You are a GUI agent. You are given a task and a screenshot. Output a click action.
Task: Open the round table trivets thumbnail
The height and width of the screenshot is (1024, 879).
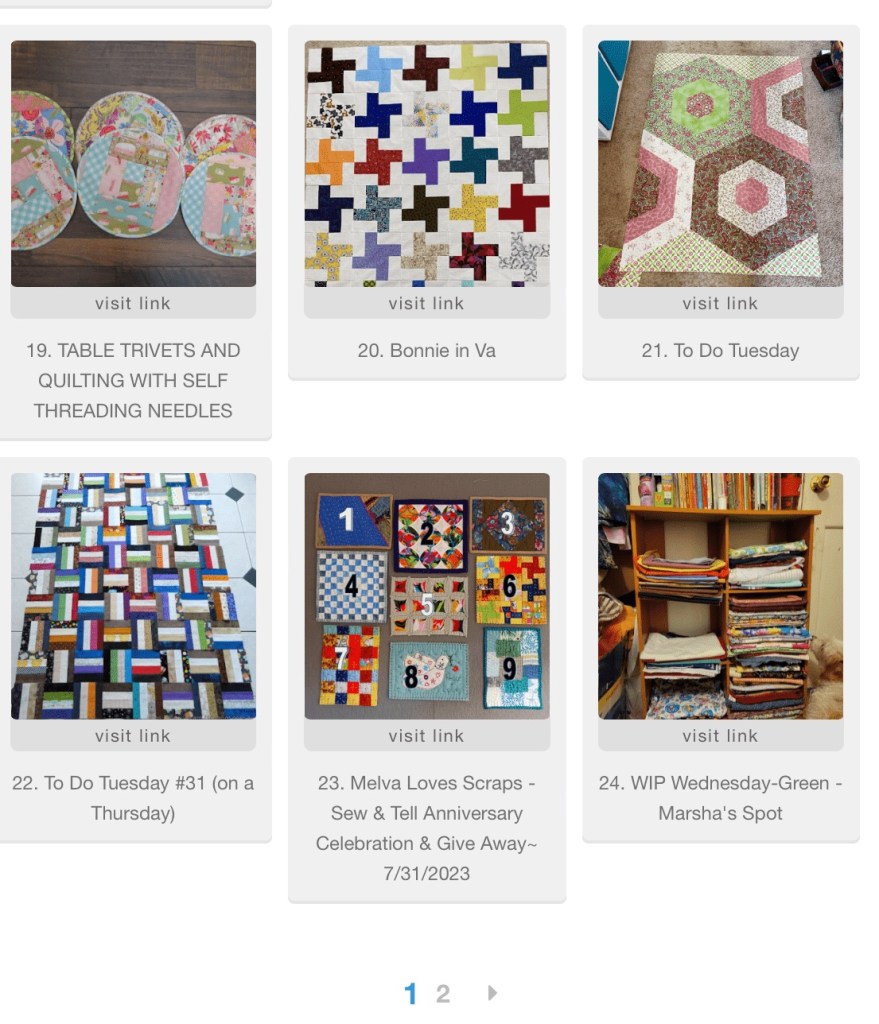coord(133,164)
